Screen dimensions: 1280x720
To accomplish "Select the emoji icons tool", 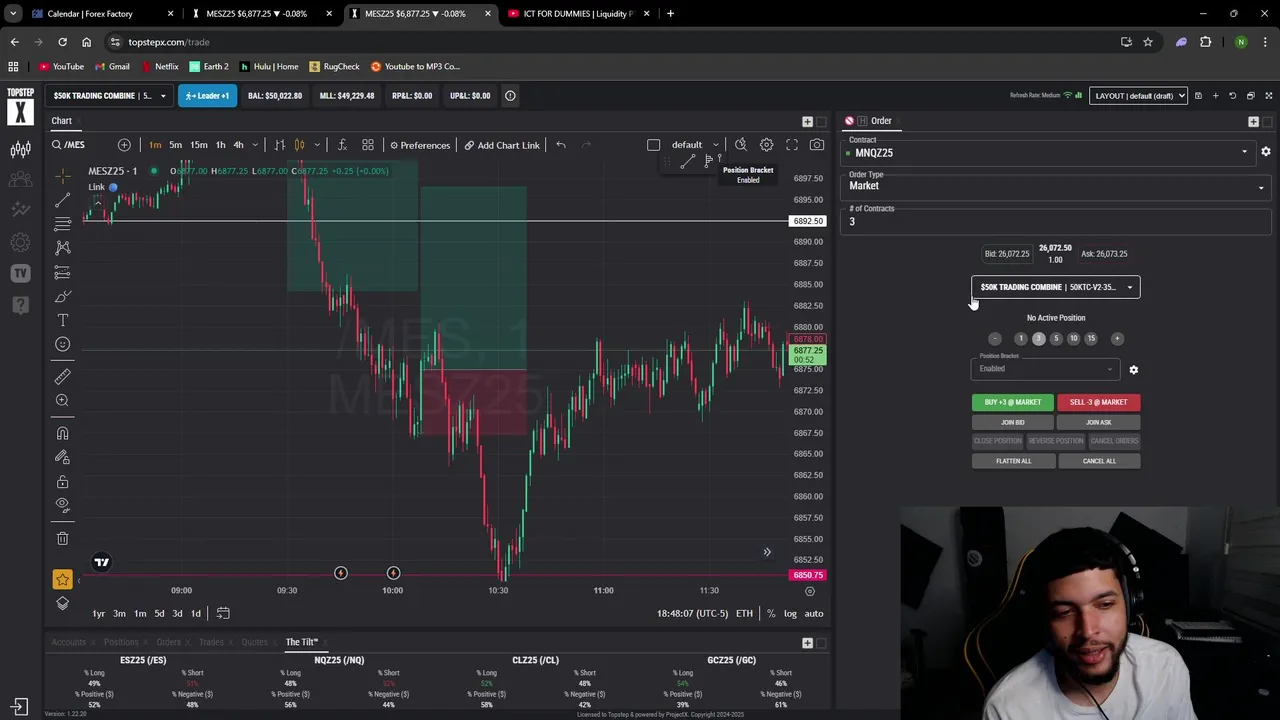I will tap(63, 344).
